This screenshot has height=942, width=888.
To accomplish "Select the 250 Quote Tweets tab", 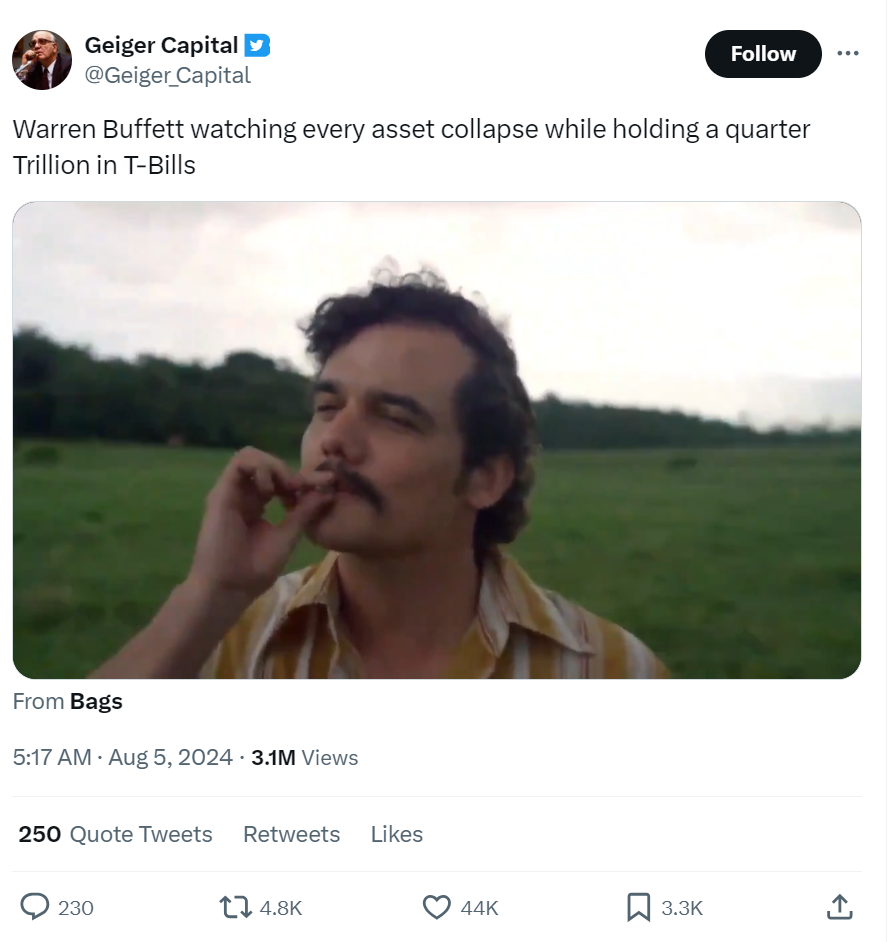I will point(115,834).
